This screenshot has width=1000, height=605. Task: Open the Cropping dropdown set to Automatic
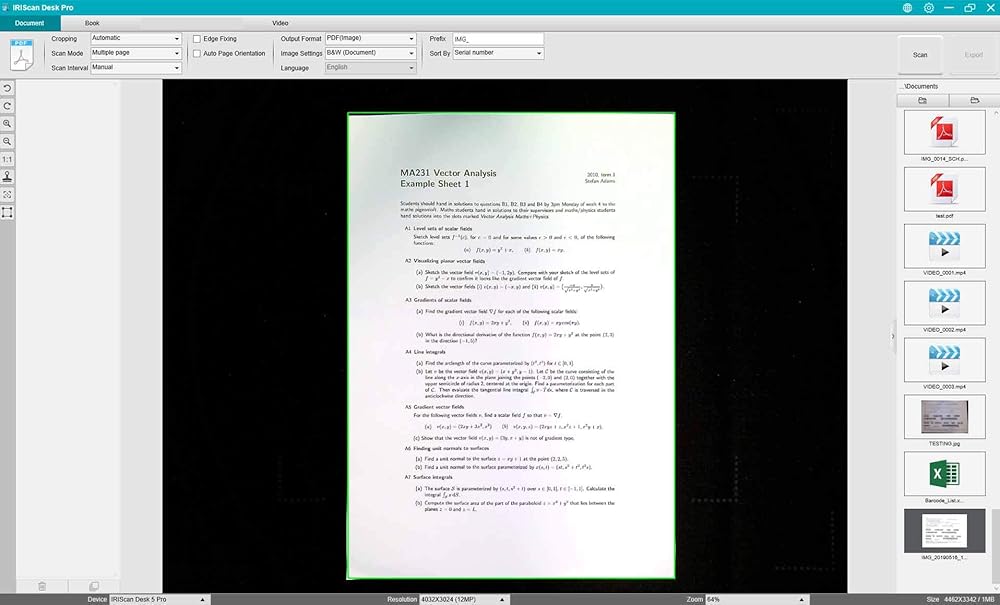(134, 38)
